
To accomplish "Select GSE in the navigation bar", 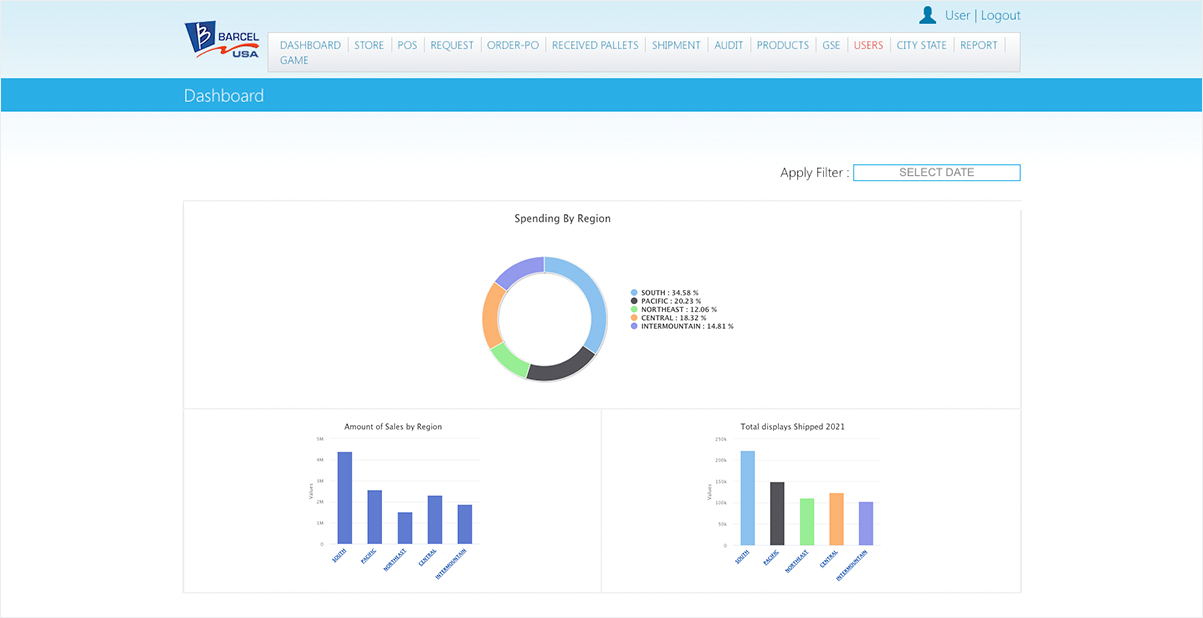I will coord(831,45).
